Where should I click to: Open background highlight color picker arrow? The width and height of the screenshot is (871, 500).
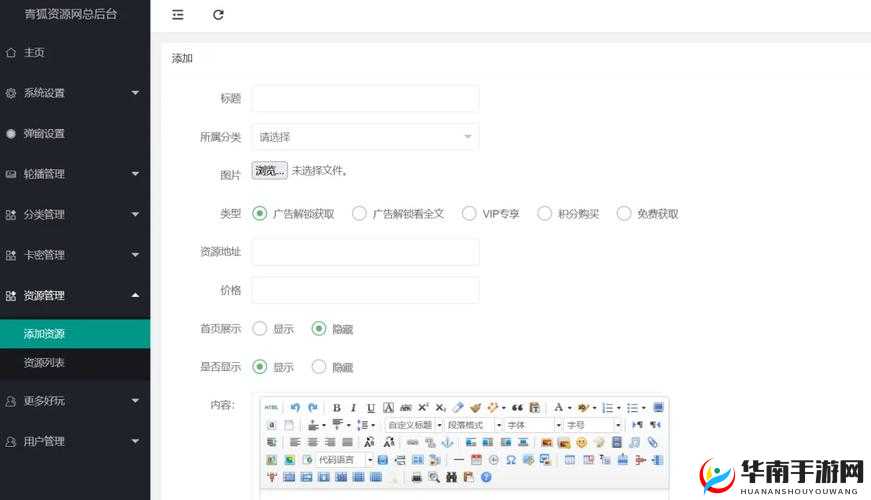point(594,408)
